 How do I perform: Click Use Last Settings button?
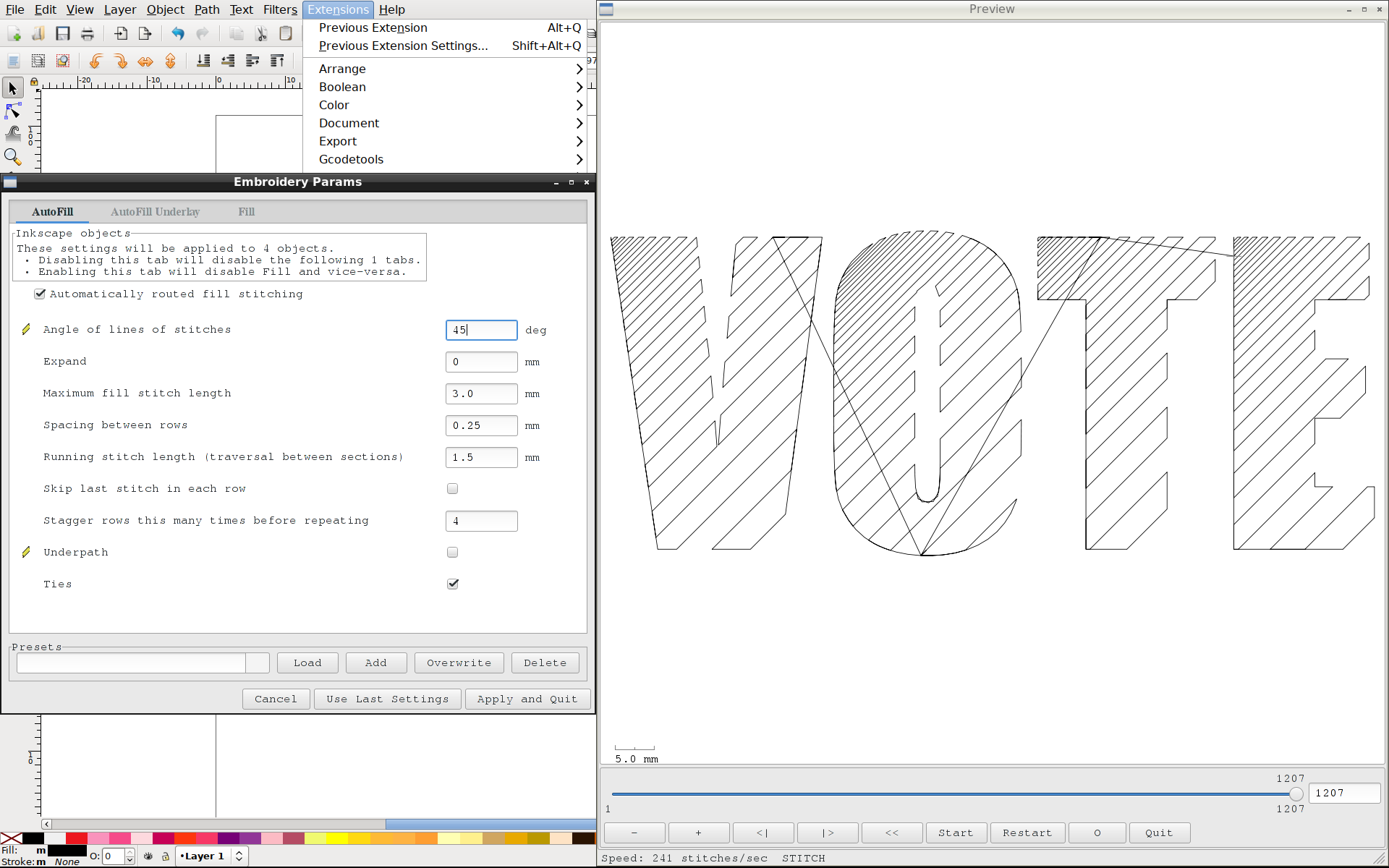(388, 699)
